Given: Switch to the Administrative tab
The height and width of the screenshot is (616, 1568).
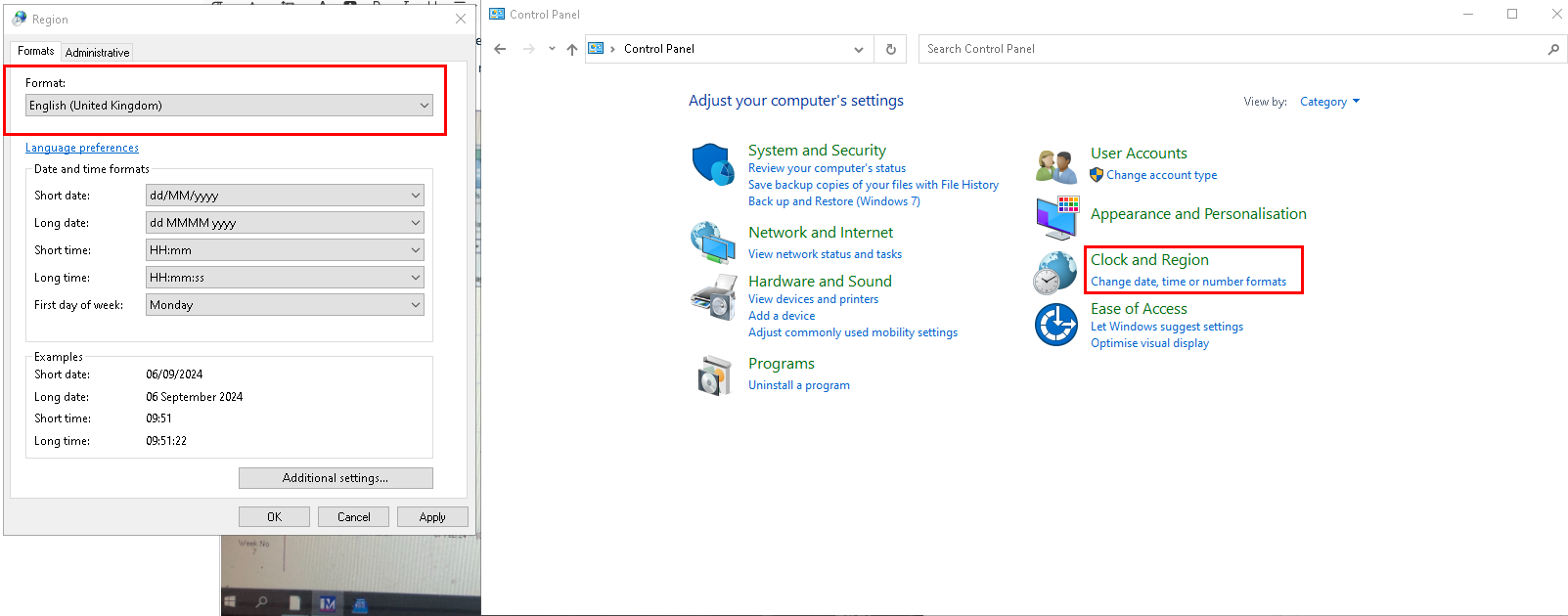Looking at the screenshot, I should pos(97,53).
